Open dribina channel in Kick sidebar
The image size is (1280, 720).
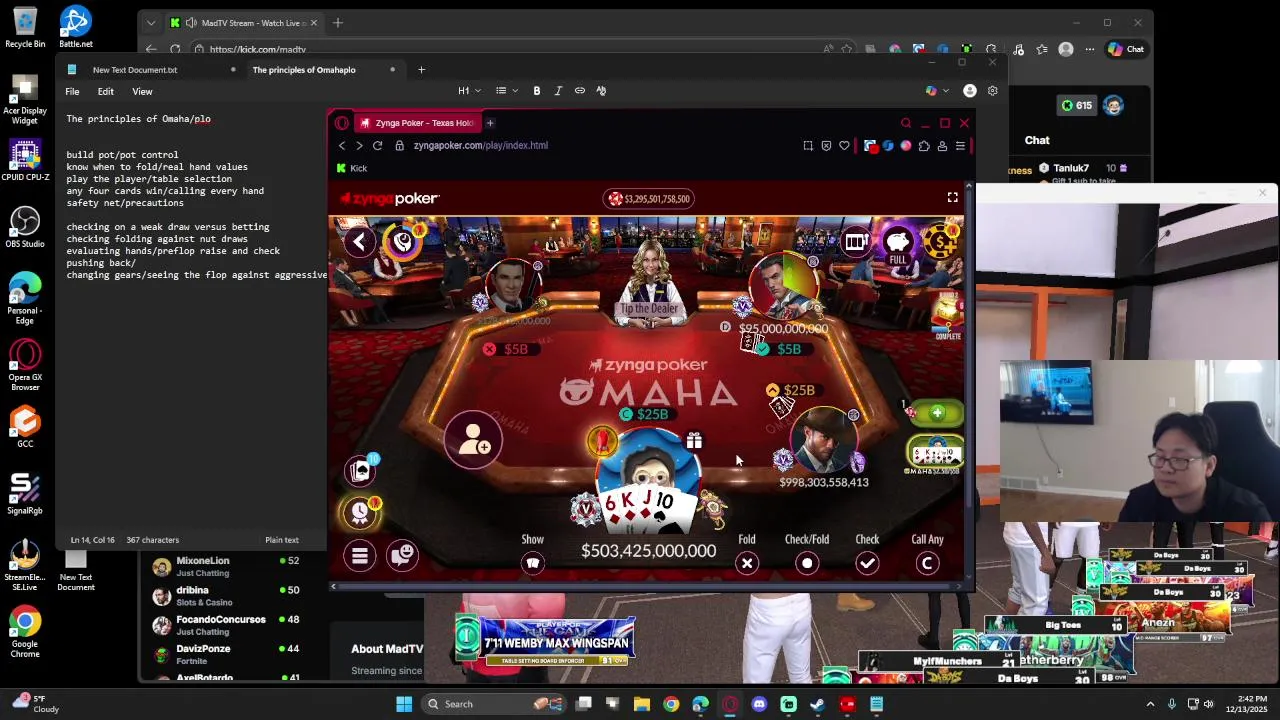[x=226, y=596]
